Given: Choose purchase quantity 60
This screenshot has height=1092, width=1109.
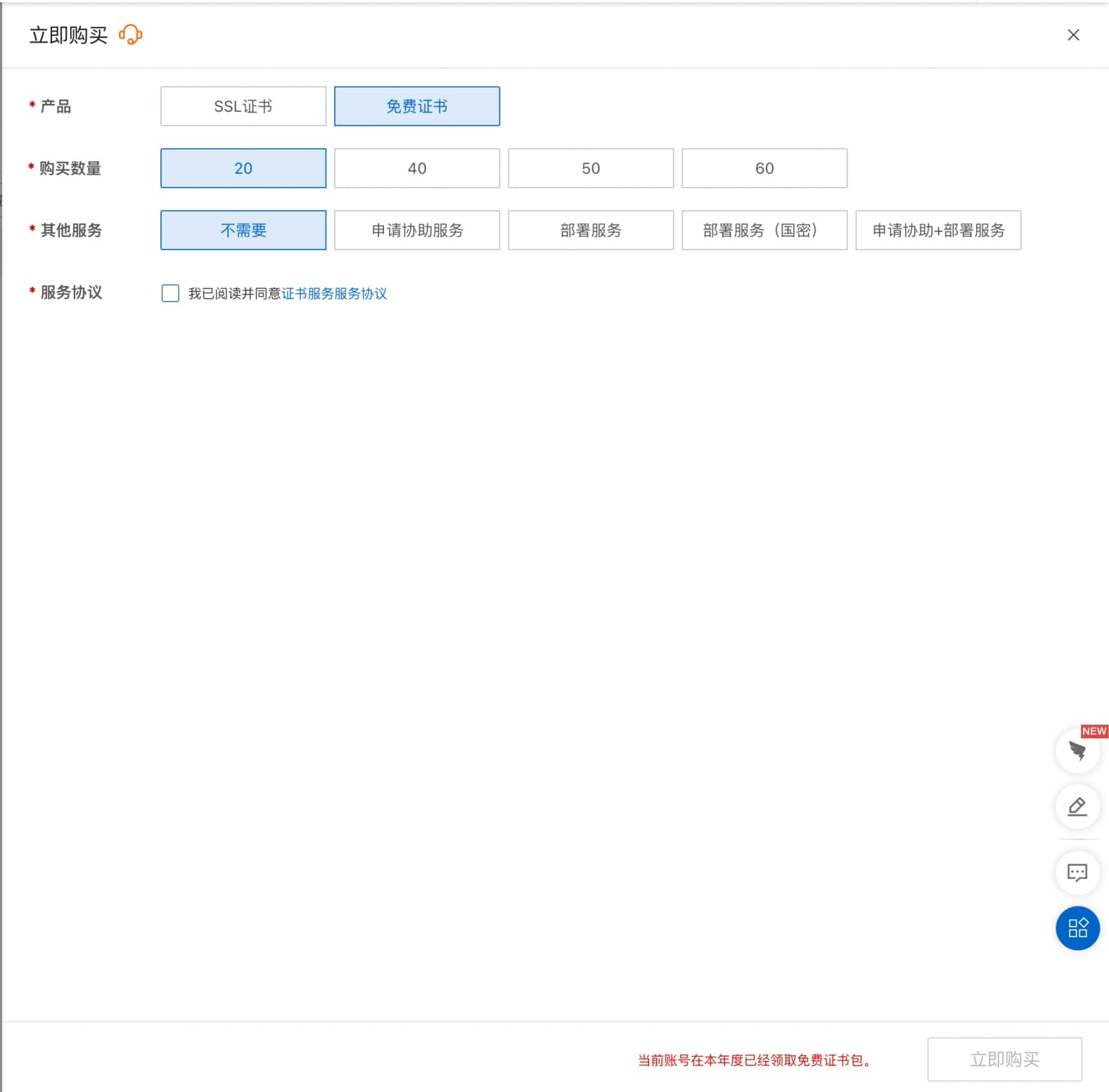Looking at the screenshot, I should pyautogui.click(x=764, y=168).
